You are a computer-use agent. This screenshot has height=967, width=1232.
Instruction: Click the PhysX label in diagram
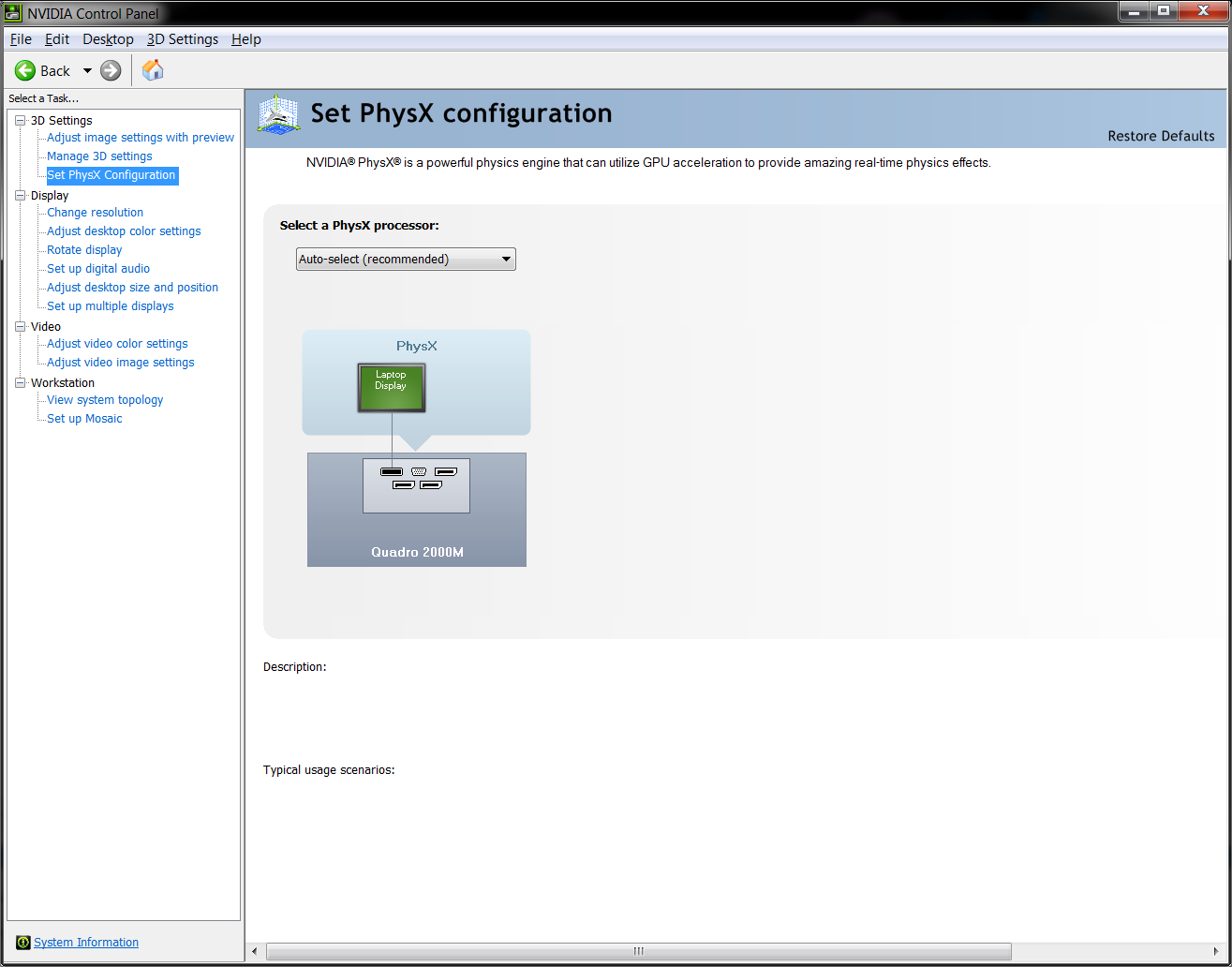pos(417,346)
